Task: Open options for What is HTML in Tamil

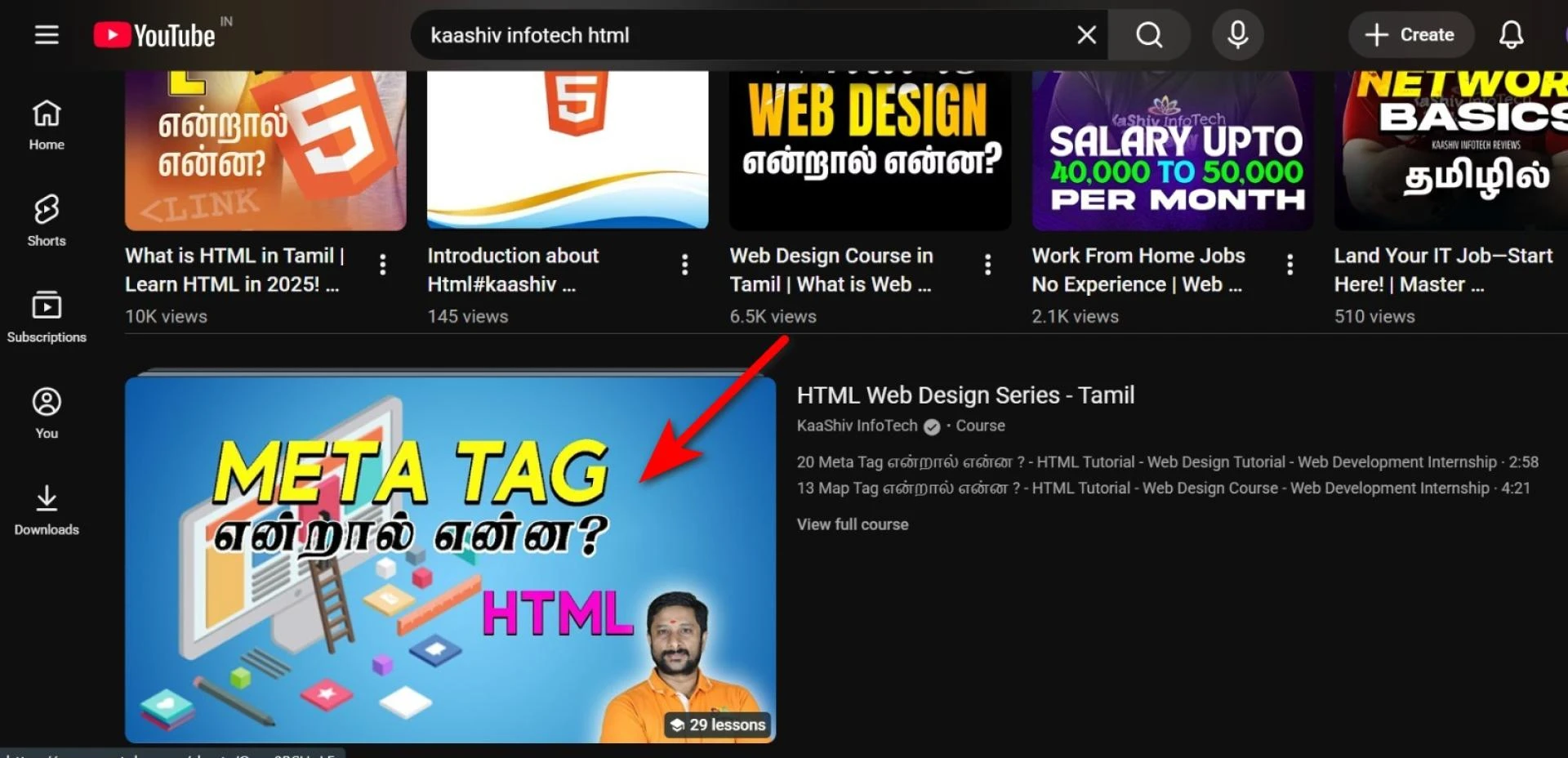Action: [382, 265]
